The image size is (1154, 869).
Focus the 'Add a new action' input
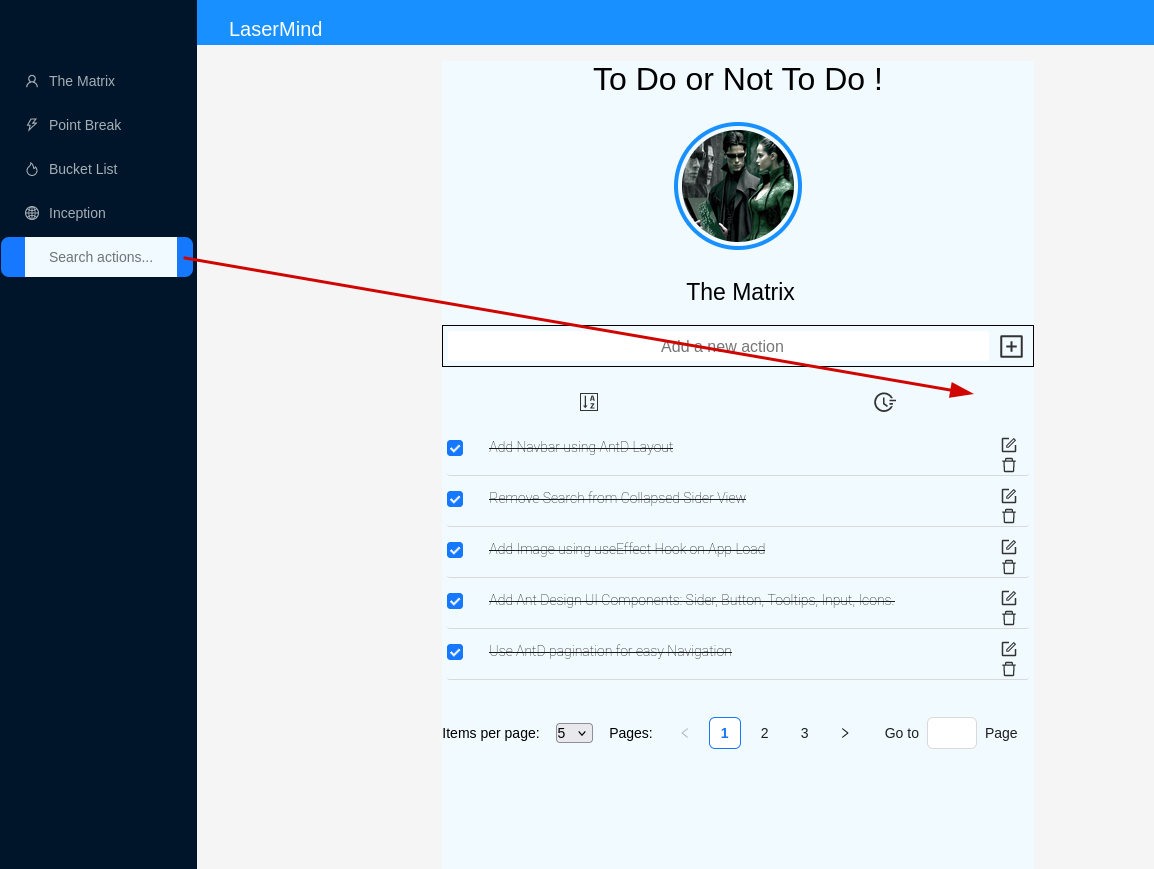[718, 347]
